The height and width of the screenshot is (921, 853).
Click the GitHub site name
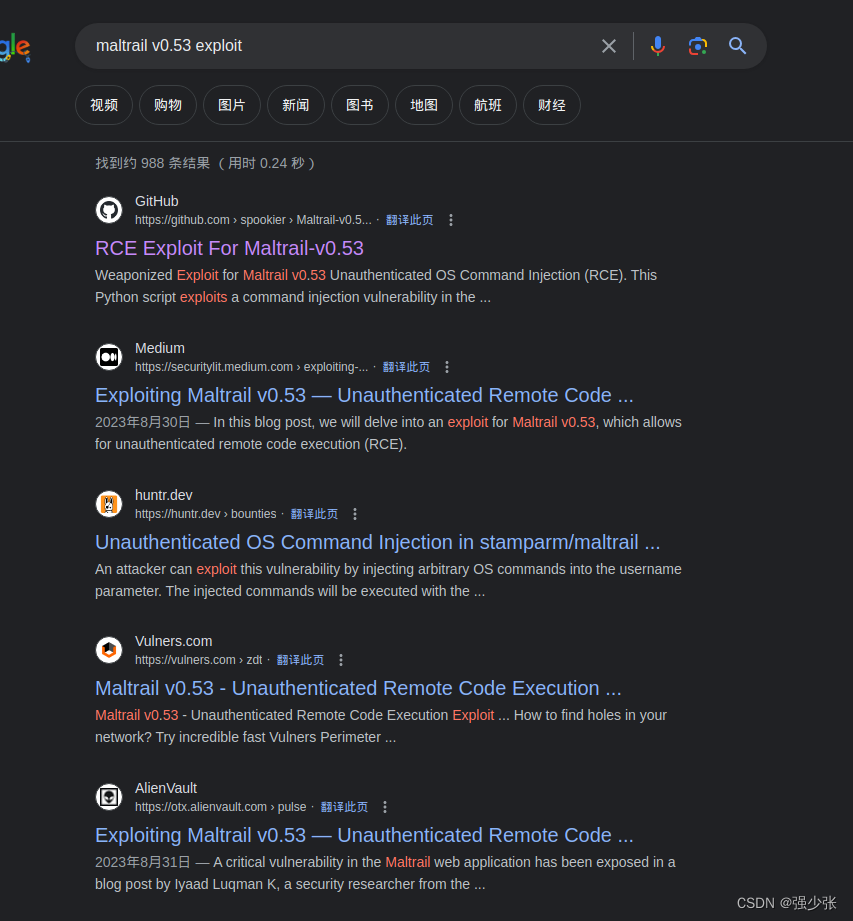click(x=157, y=201)
